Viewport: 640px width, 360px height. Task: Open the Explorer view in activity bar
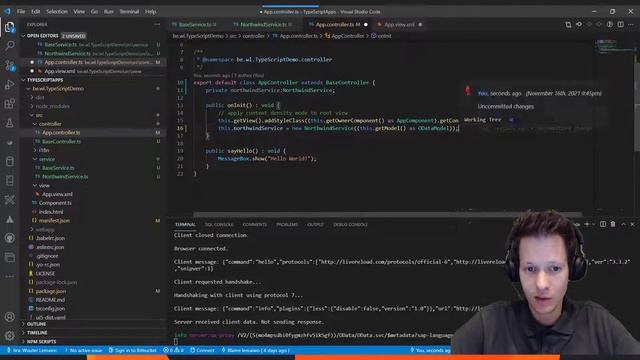tap(9, 27)
